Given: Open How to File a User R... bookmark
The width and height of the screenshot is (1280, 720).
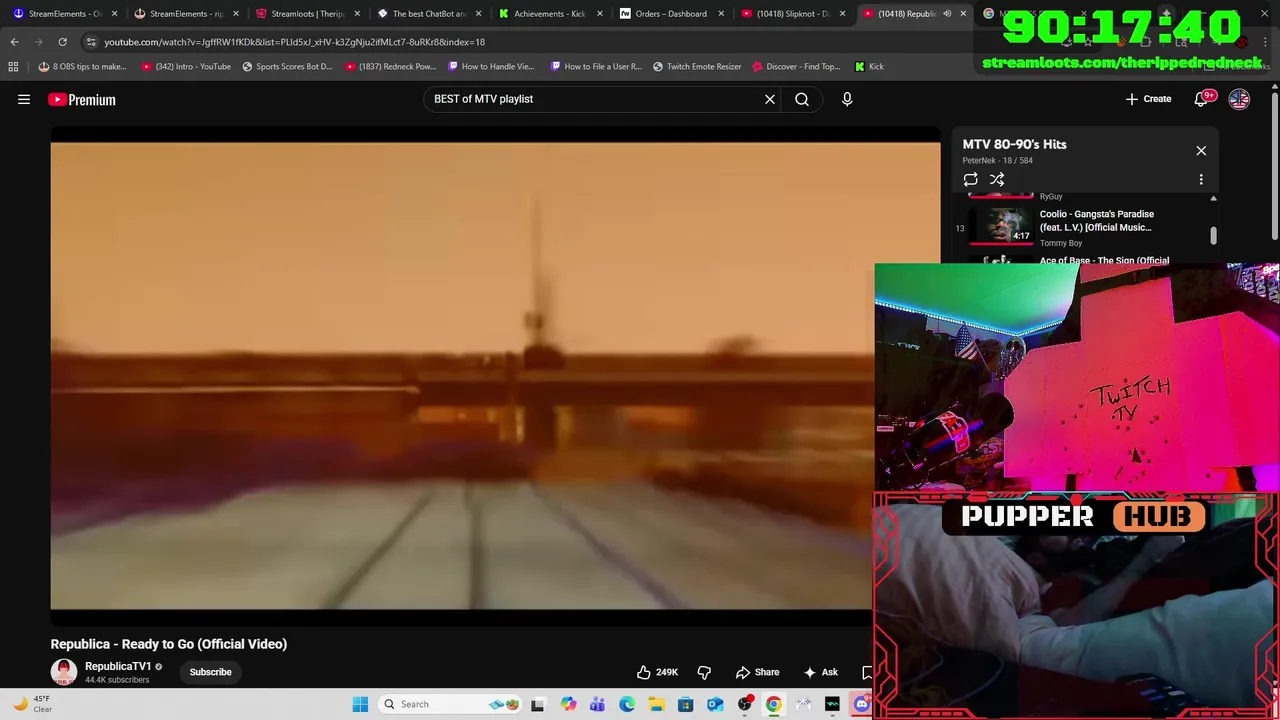Looking at the screenshot, I should (x=596, y=66).
